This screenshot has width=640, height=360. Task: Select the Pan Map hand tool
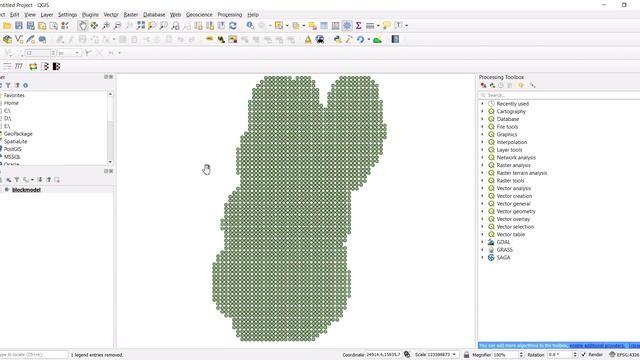pos(82,26)
